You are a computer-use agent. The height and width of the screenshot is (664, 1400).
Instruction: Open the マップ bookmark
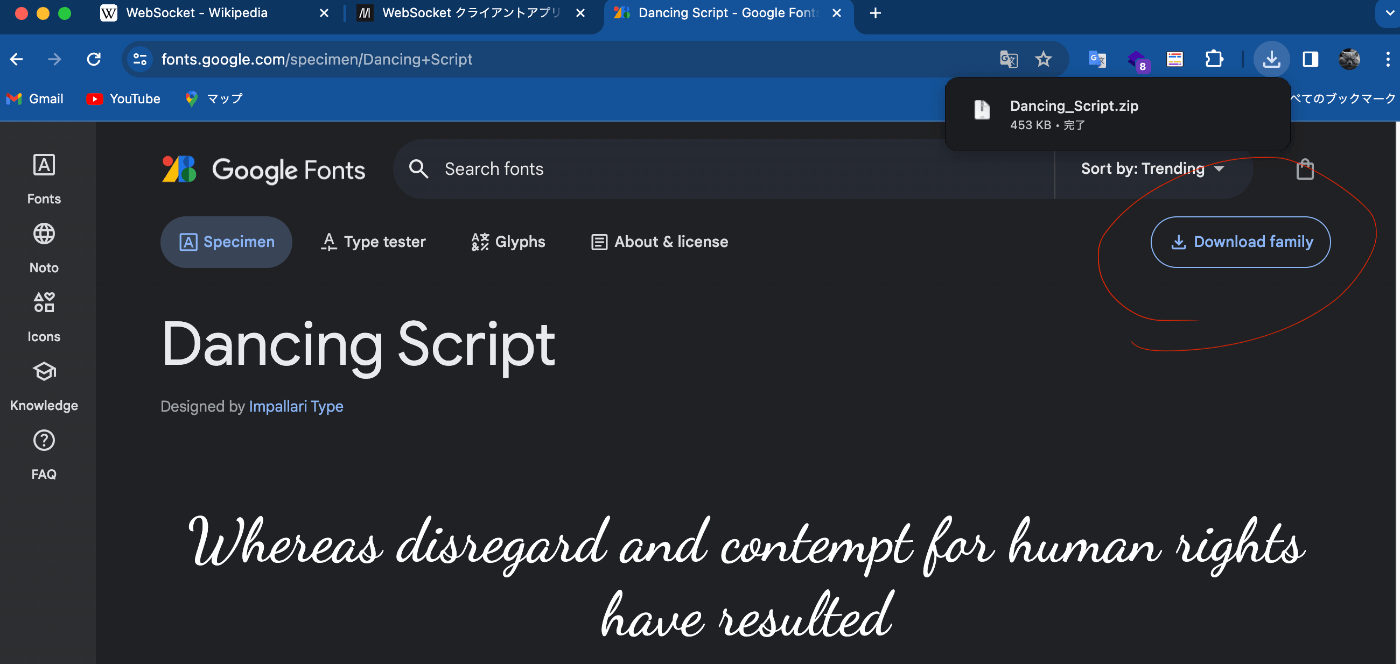[213, 99]
